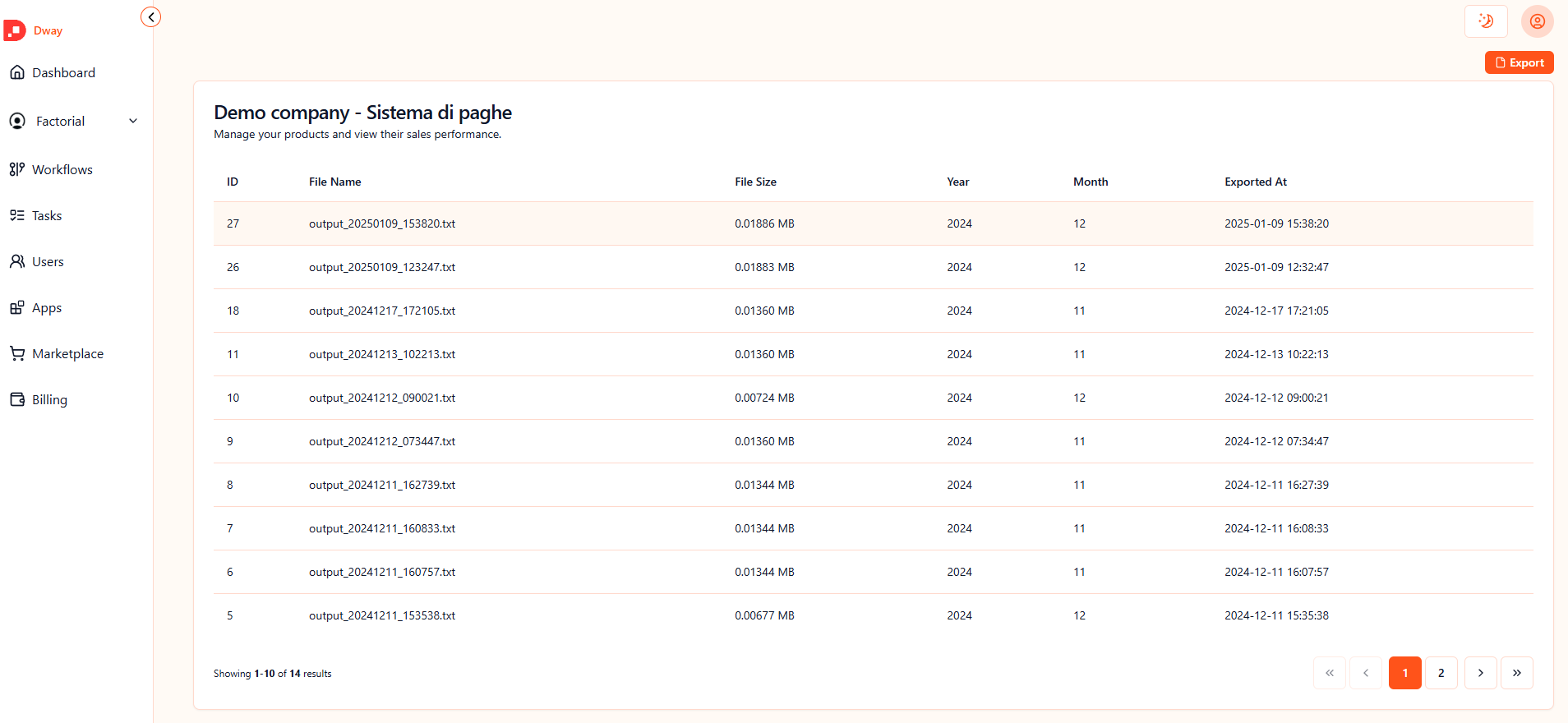This screenshot has height=723, width=1568.
Task: Click the Export button
Action: (1519, 62)
